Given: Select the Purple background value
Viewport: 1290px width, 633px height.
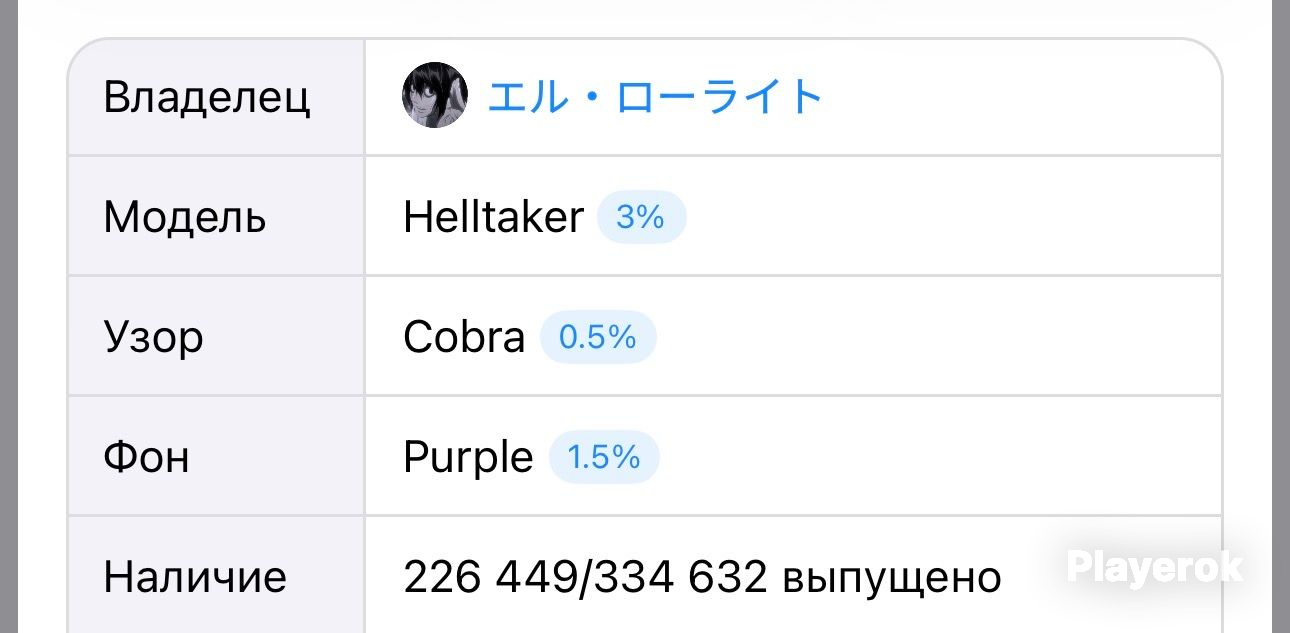Looking at the screenshot, I should point(468,459).
